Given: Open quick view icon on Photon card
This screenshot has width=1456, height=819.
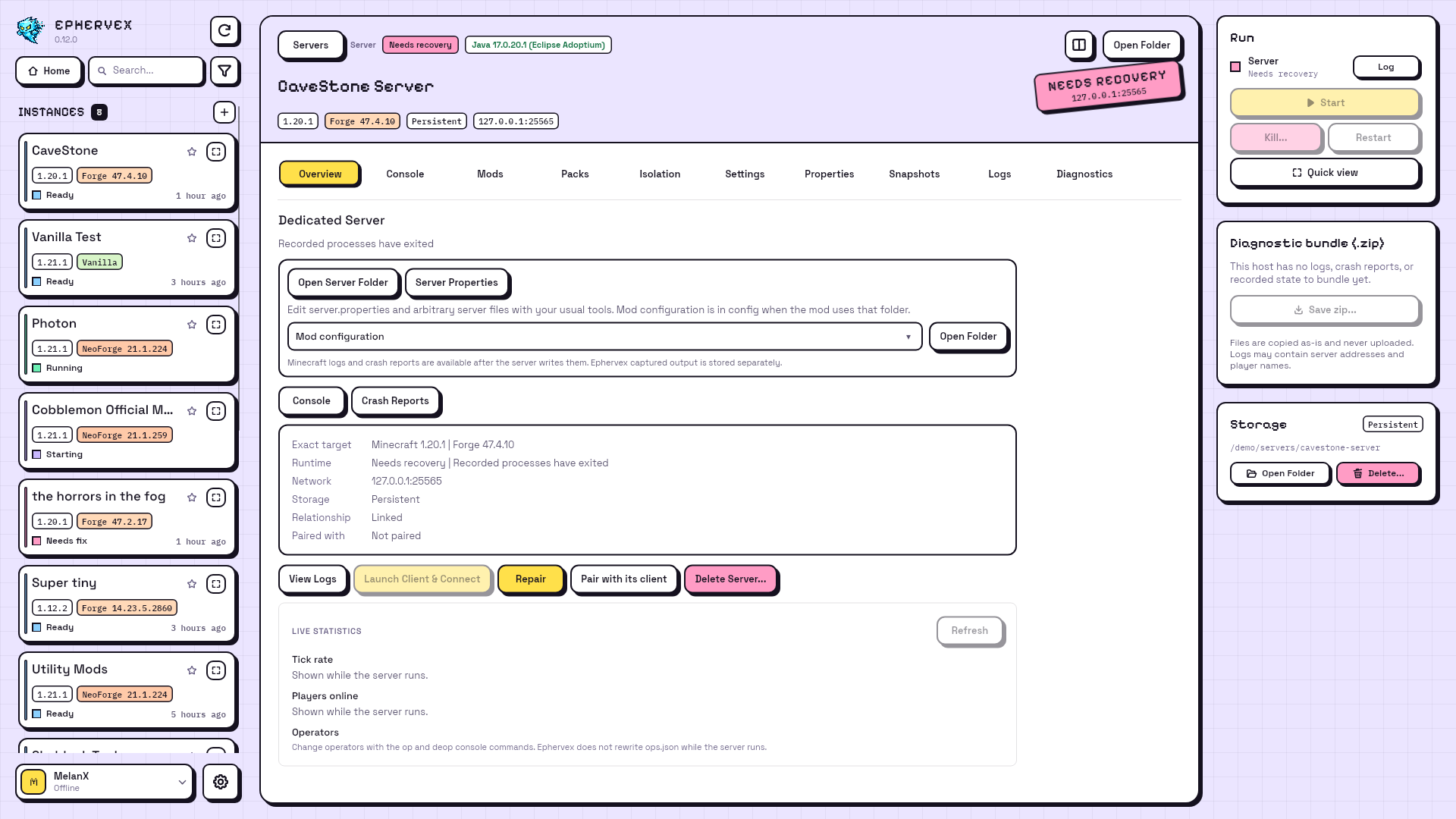Looking at the screenshot, I should 216,325.
